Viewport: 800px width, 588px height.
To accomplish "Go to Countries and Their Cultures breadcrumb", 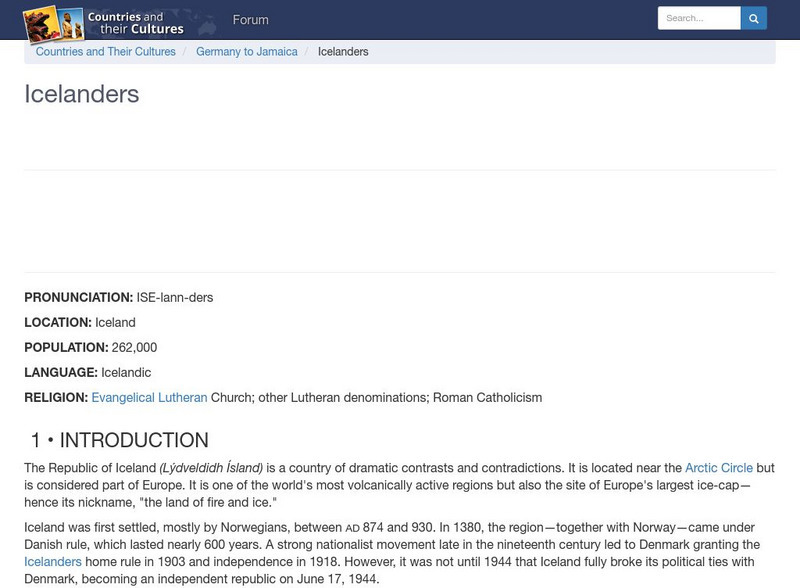I will click(x=106, y=52).
